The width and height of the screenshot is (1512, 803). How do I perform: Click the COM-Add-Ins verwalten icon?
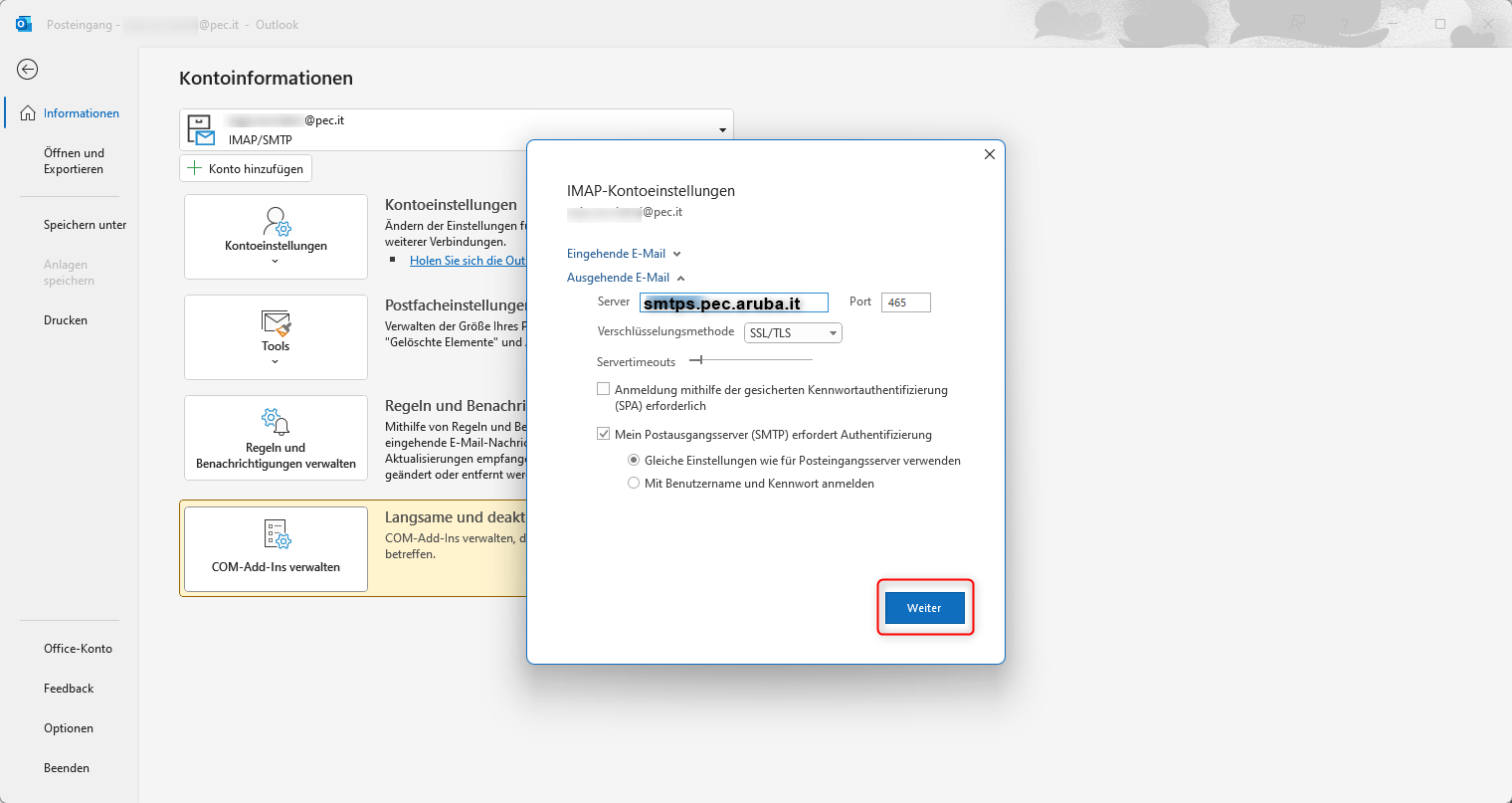pyautogui.click(x=277, y=534)
